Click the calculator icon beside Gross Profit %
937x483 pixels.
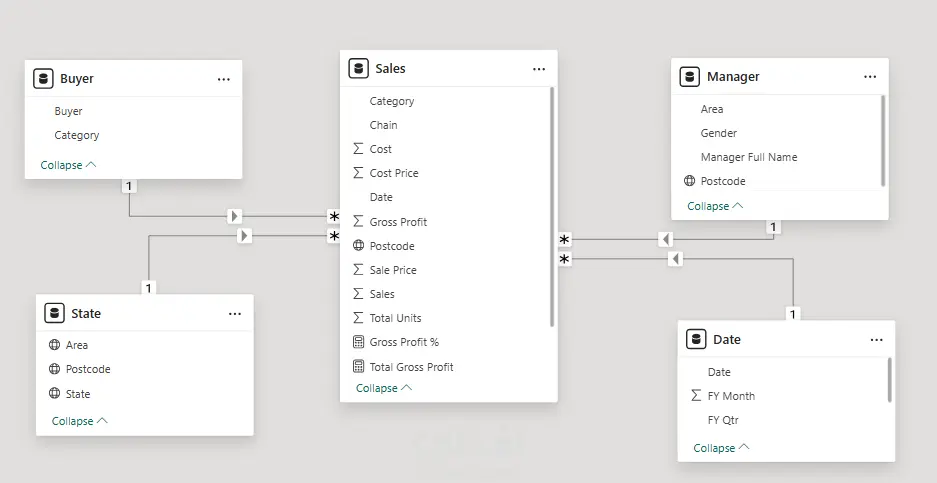[359, 342]
